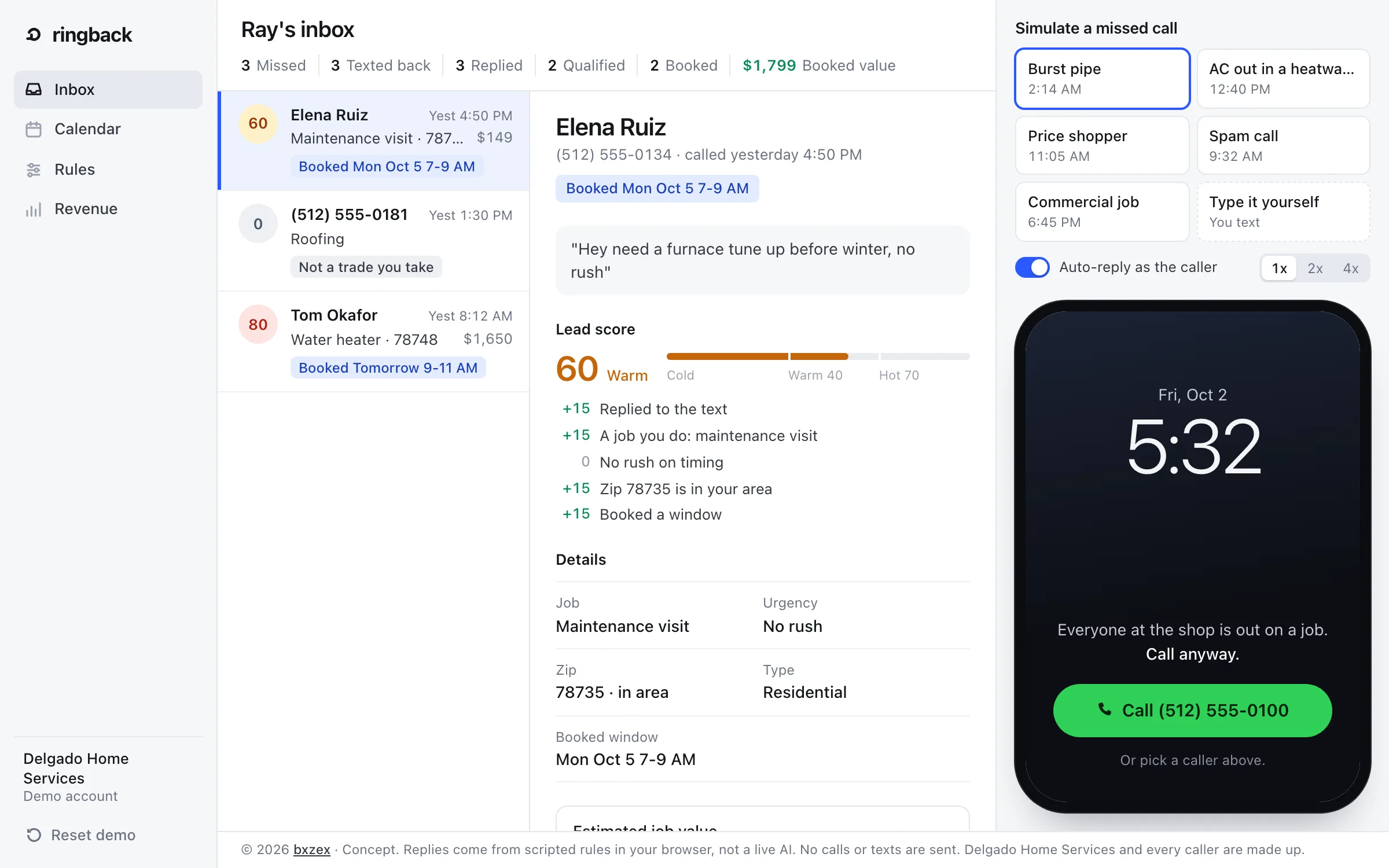Click Delgado Home Services account name
This screenshot has width=1389, height=868.
click(76, 768)
